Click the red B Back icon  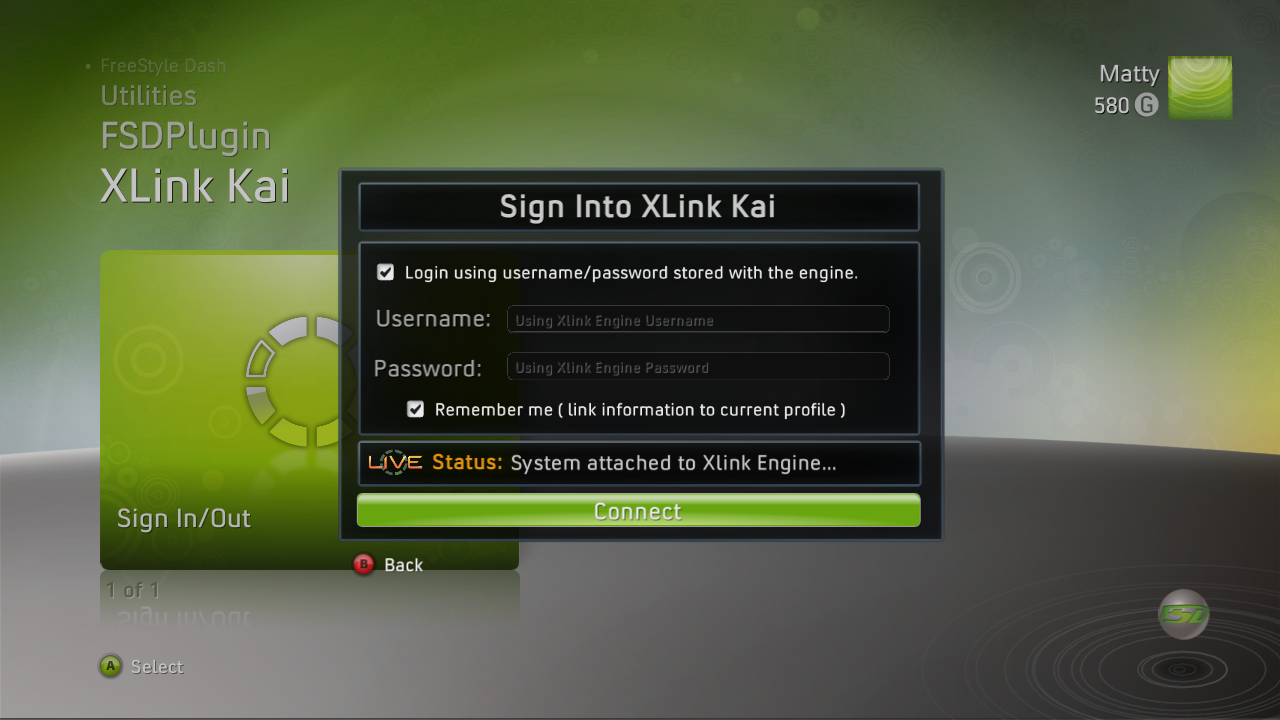364,565
